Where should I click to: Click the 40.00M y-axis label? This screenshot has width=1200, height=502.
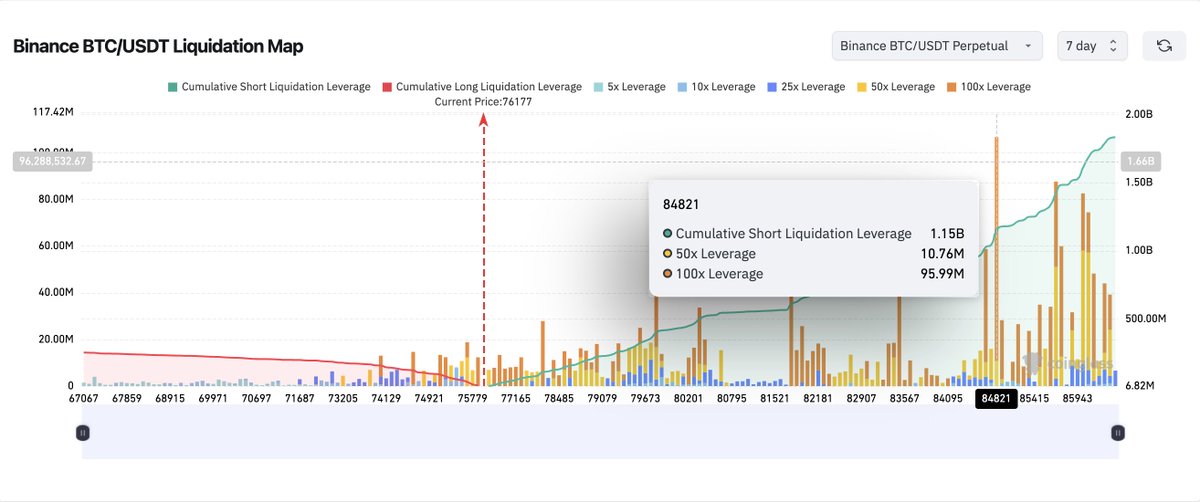pos(56,292)
